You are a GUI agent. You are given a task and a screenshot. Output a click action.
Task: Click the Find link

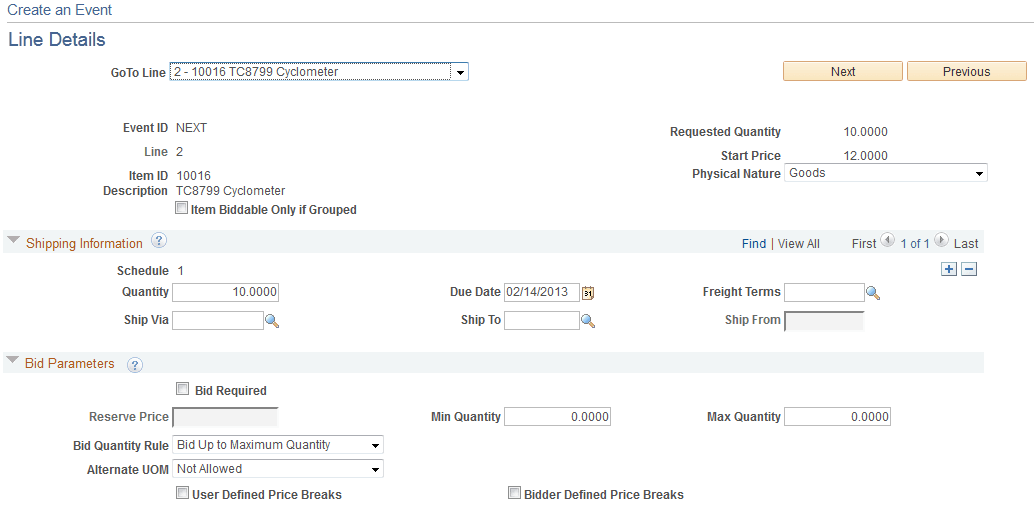pyautogui.click(x=754, y=243)
